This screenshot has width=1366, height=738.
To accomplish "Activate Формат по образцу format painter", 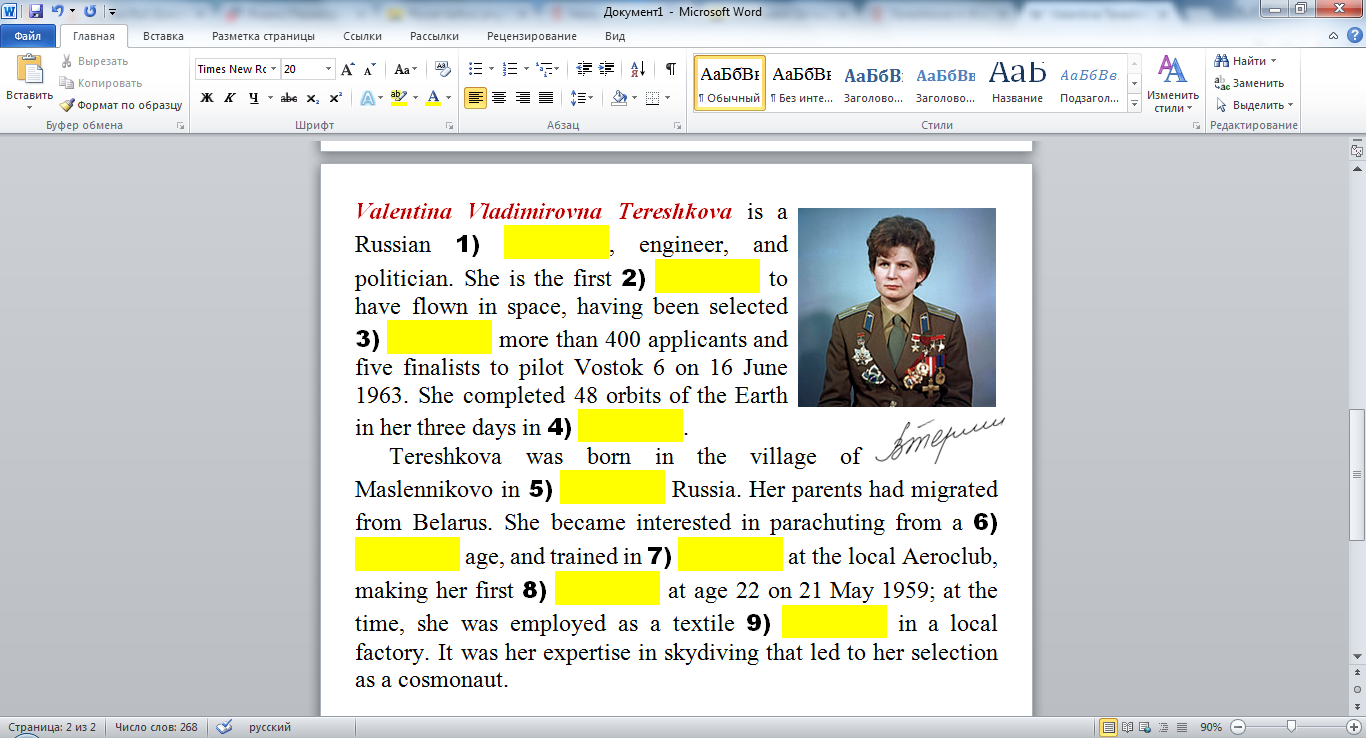I will (x=120, y=105).
